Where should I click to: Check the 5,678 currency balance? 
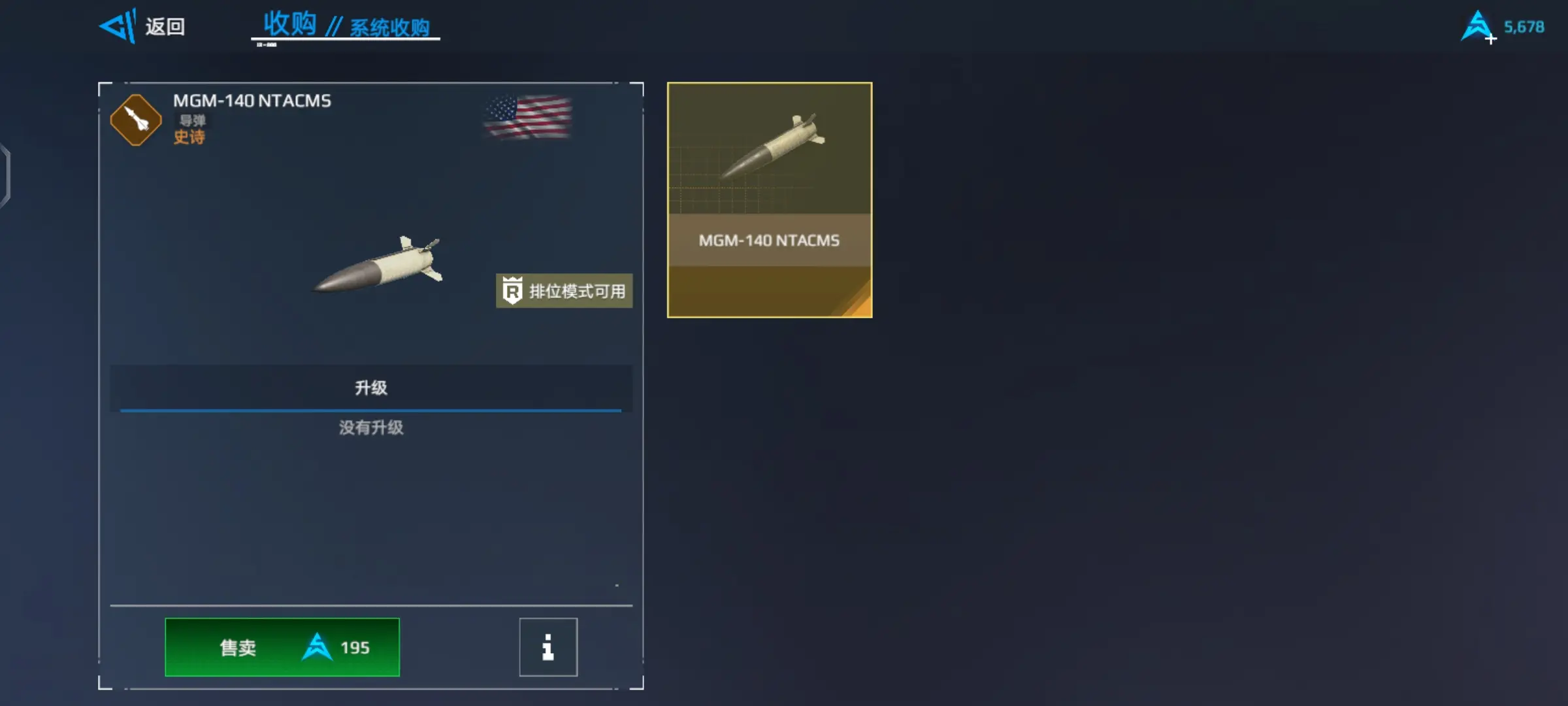coord(1524,27)
